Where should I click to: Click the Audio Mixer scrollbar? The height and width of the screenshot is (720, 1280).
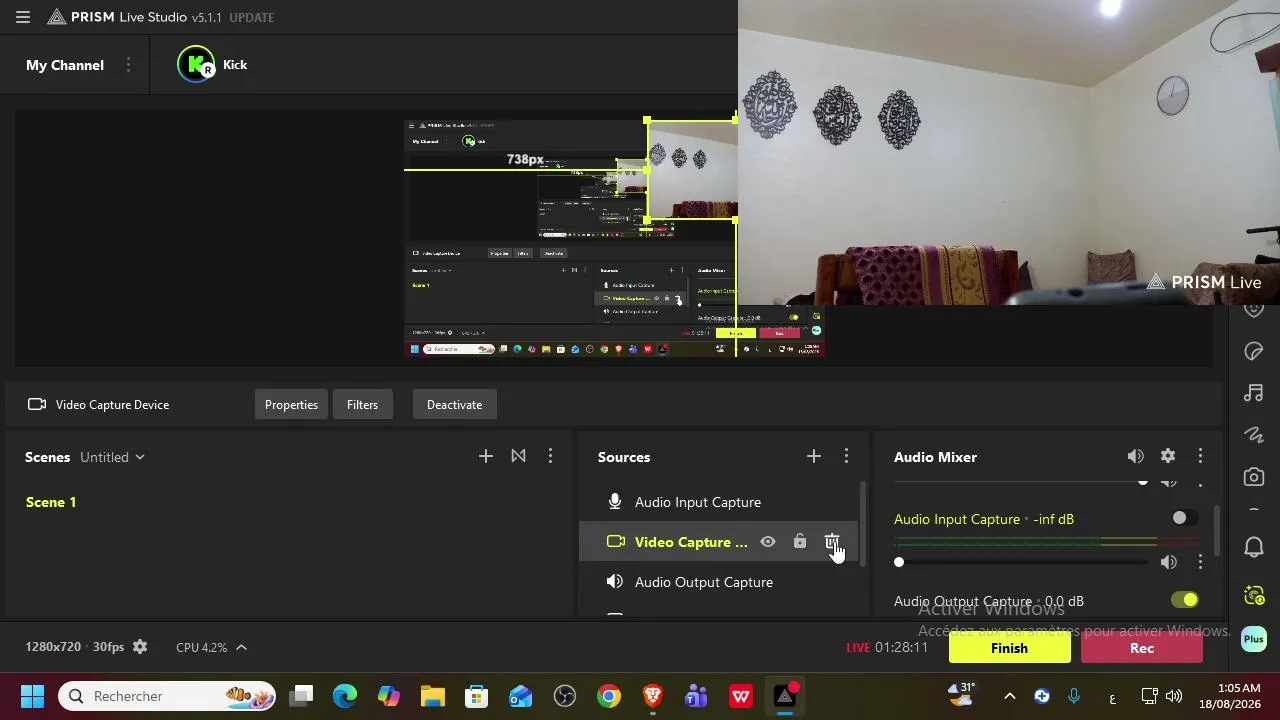[1217, 530]
